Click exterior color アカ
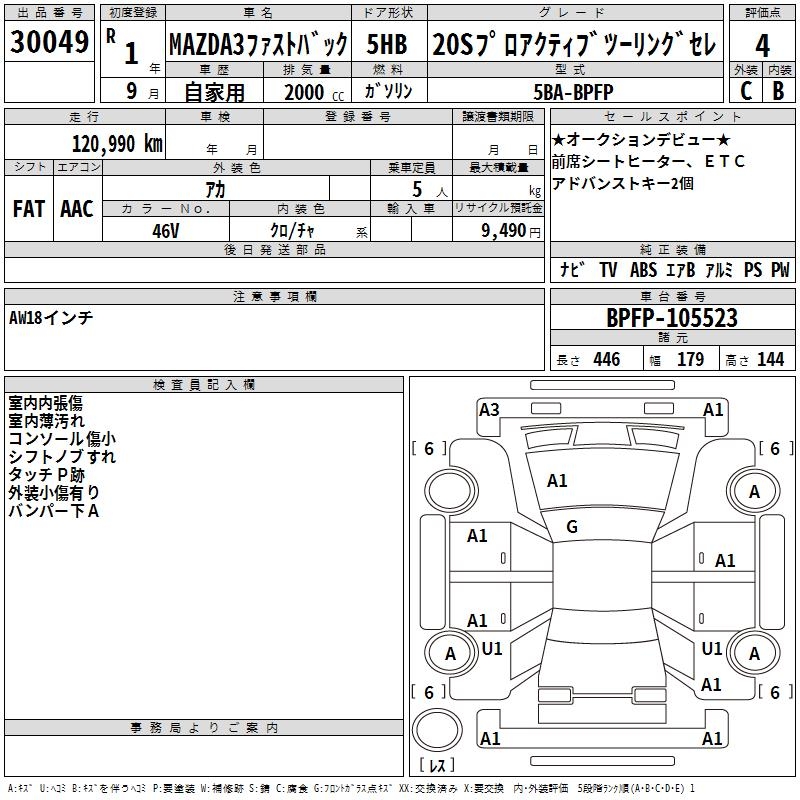The image size is (800, 800). click(215, 189)
